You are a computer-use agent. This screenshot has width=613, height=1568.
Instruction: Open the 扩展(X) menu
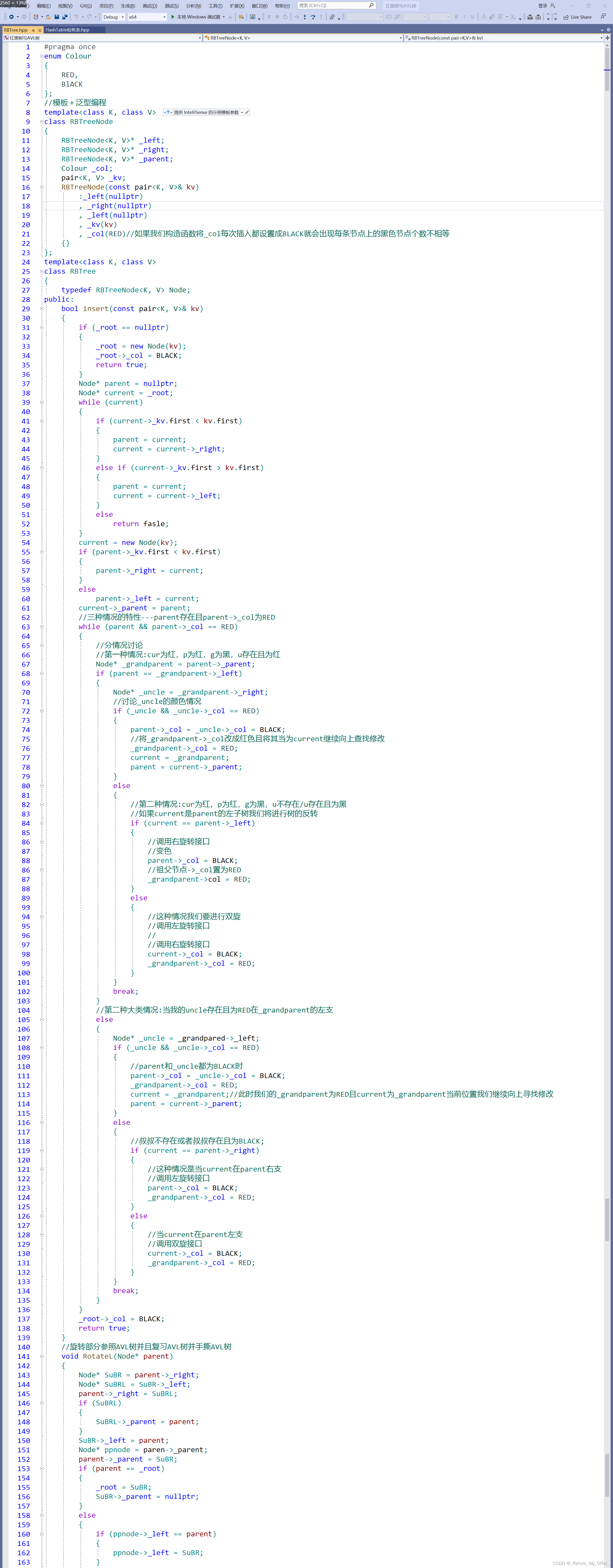(x=237, y=6)
